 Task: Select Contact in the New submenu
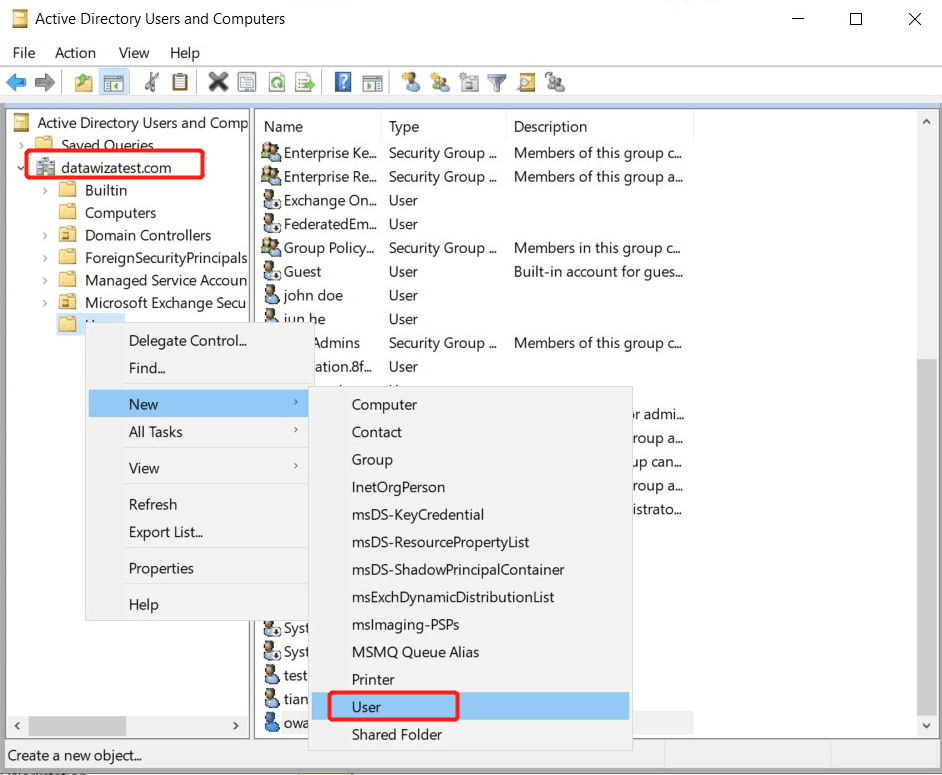pyautogui.click(x=470, y=432)
